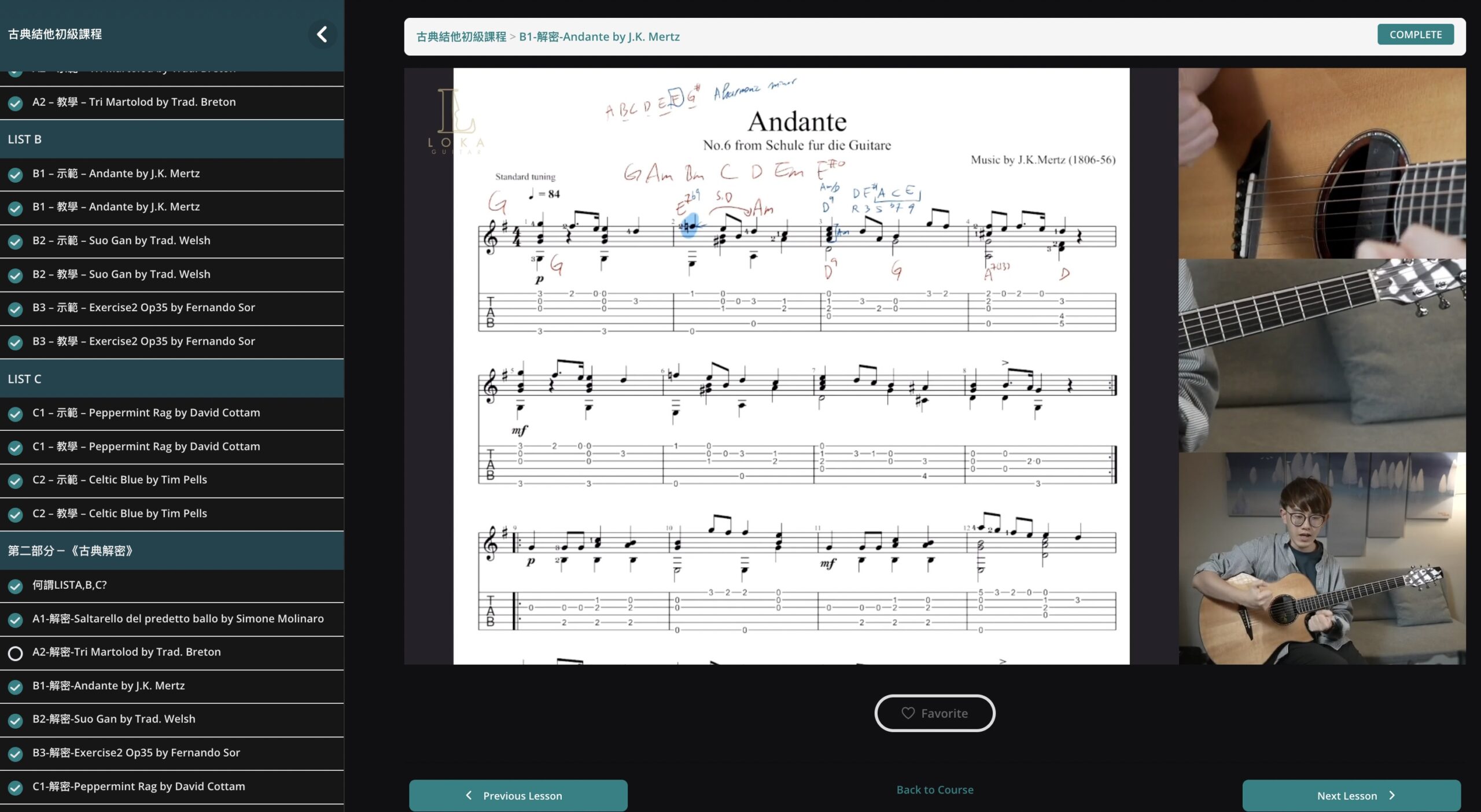Screen dimensions: 1481x812
Task: Open lesson C2 – 教學 – Celtic Blue by Tim Pells
Action: 172,514
